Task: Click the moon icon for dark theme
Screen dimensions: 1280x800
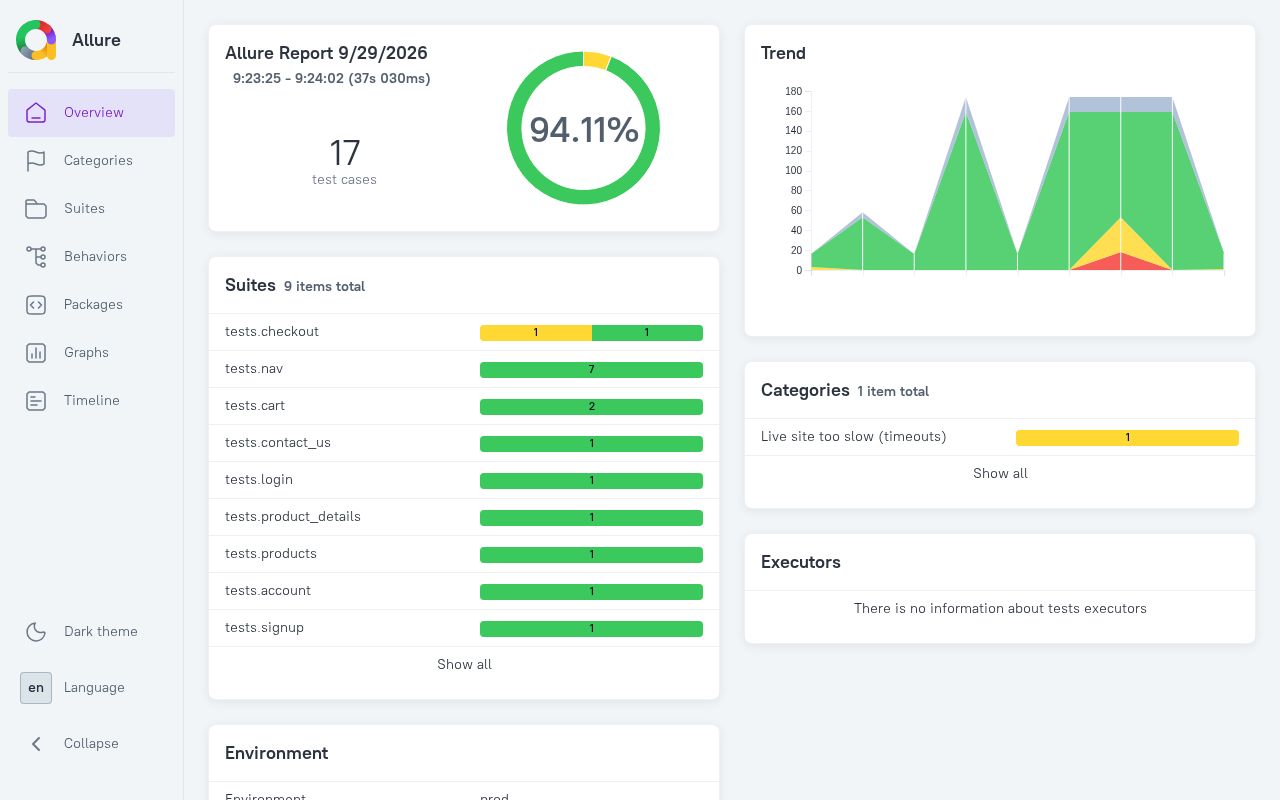Action: [x=36, y=632]
